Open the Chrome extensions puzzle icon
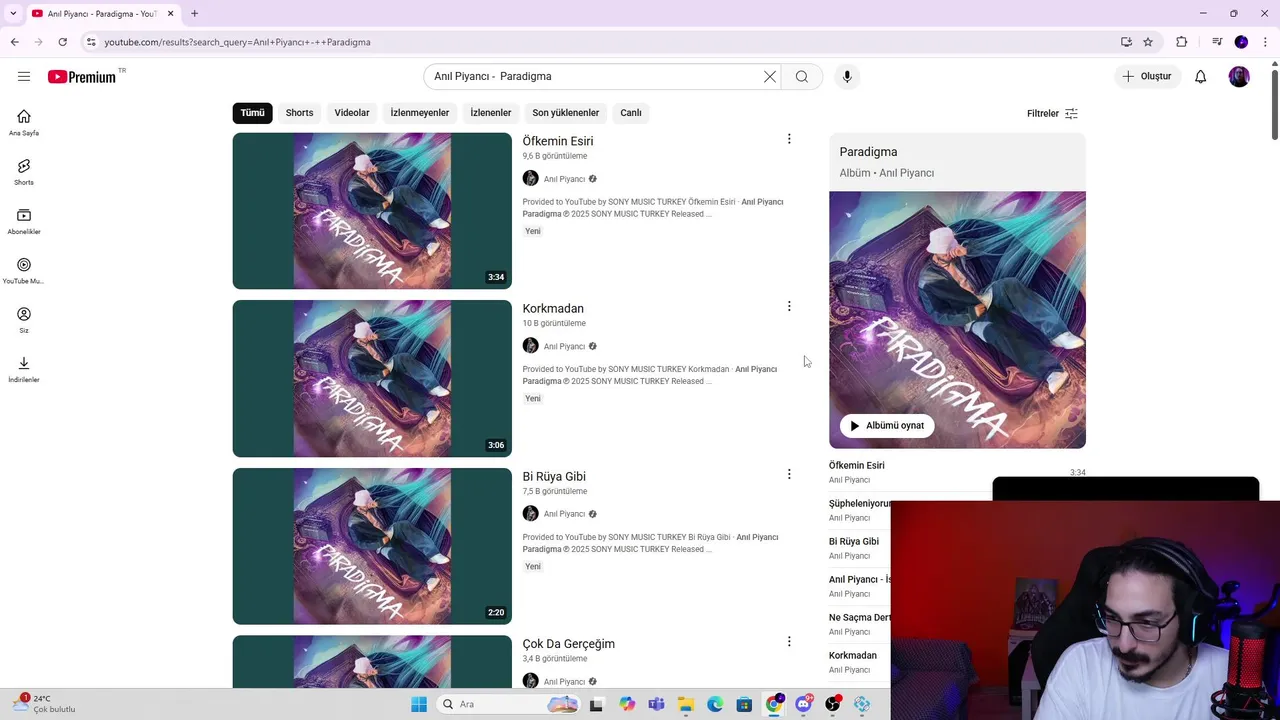Image resolution: width=1280 pixels, height=720 pixels. pos(1182,42)
